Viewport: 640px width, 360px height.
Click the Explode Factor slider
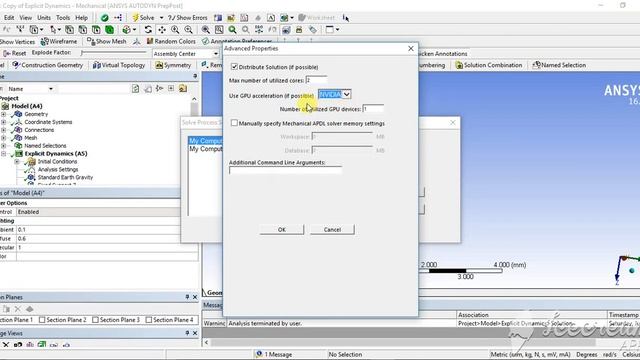(x=114, y=53)
